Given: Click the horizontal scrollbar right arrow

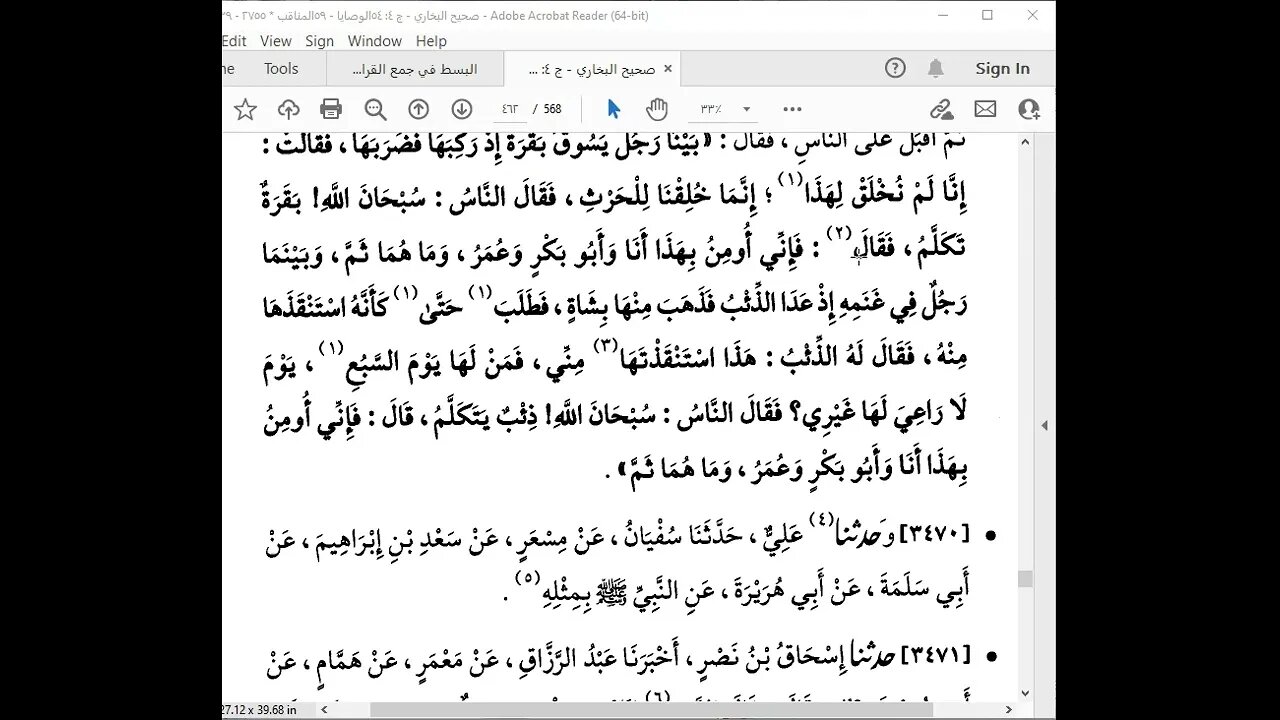Looking at the screenshot, I should [1008, 709].
